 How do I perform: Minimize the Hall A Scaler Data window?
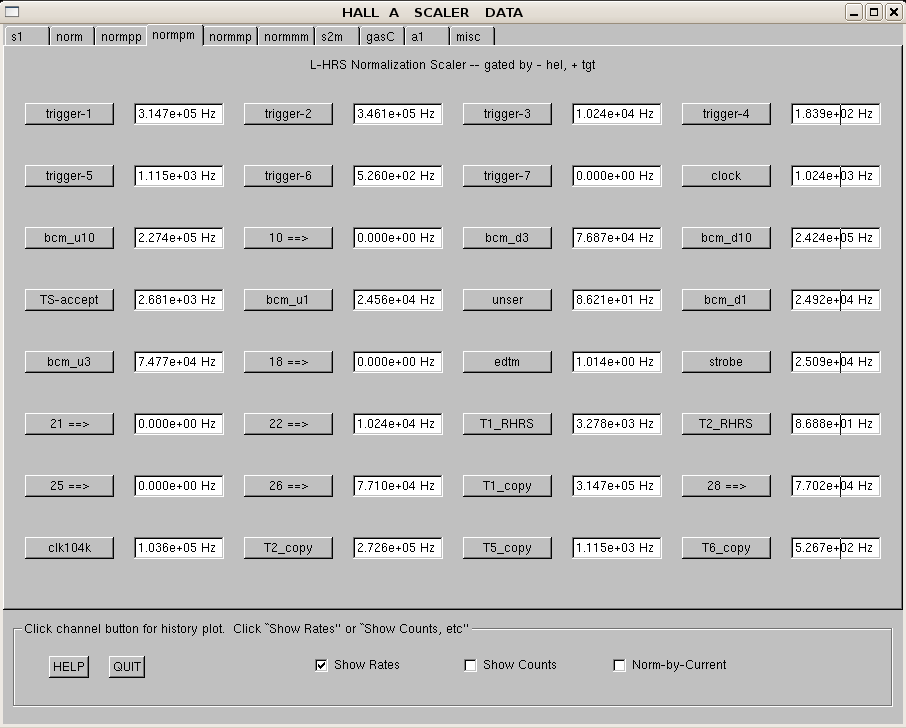pyautogui.click(x=855, y=12)
